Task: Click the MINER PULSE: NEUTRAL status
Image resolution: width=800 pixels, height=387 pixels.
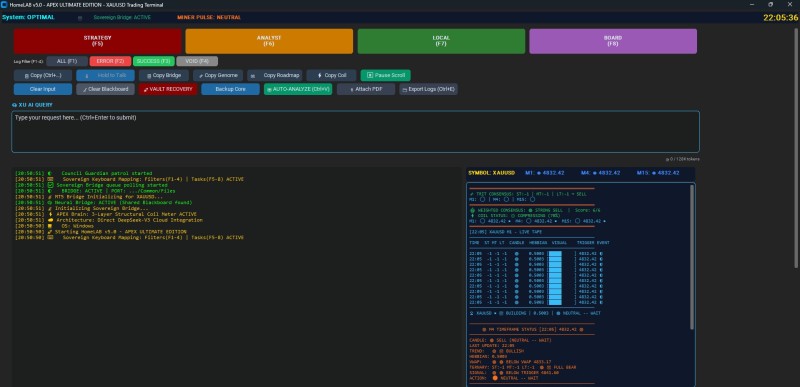Action: pyautogui.click(x=209, y=17)
